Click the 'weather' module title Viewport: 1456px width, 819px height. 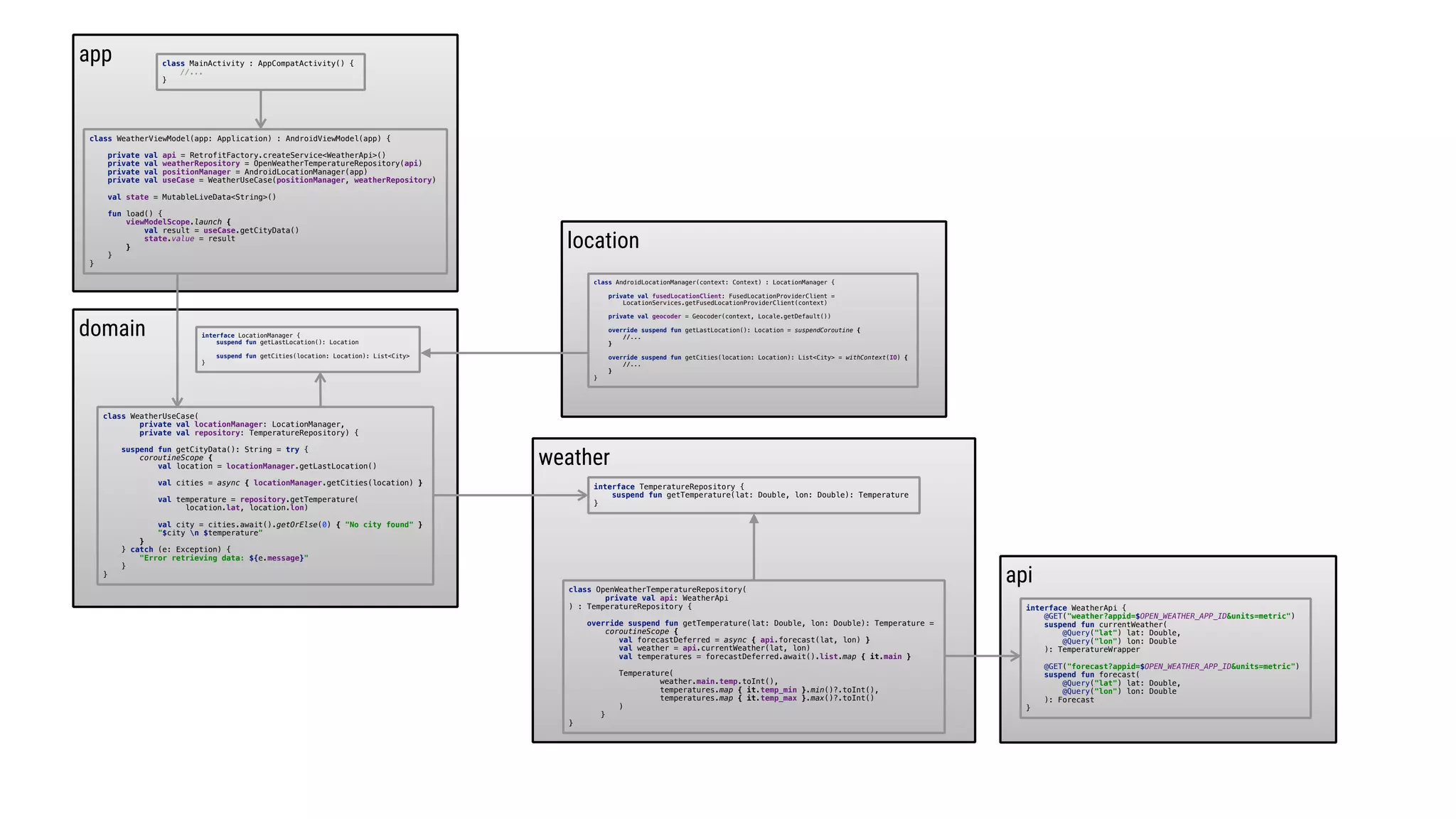pyautogui.click(x=574, y=457)
